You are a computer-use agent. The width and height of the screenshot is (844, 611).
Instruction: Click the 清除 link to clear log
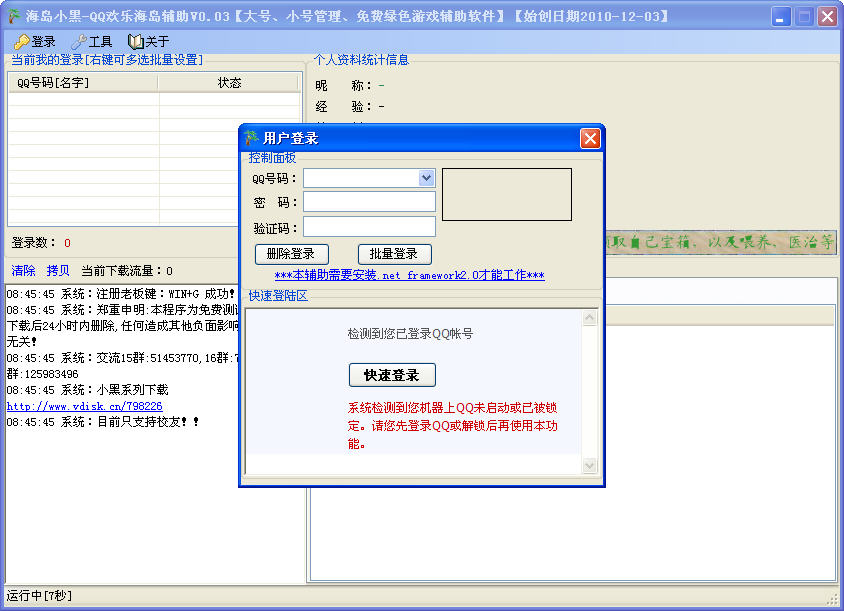(23, 271)
